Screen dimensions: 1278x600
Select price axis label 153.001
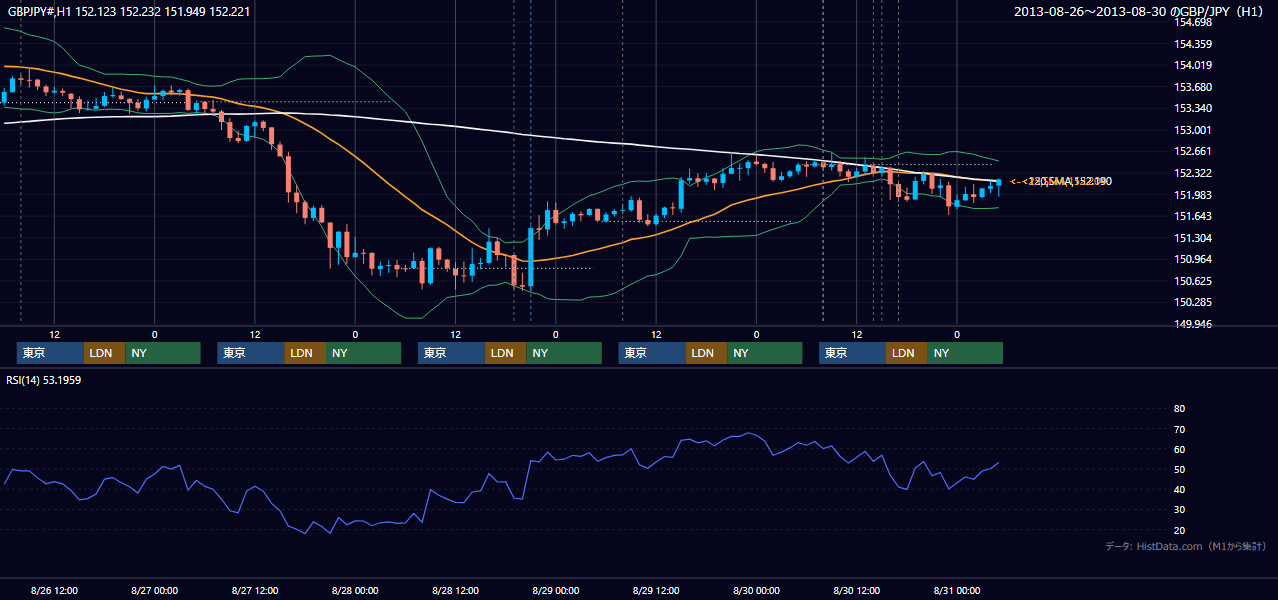tap(1193, 130)
